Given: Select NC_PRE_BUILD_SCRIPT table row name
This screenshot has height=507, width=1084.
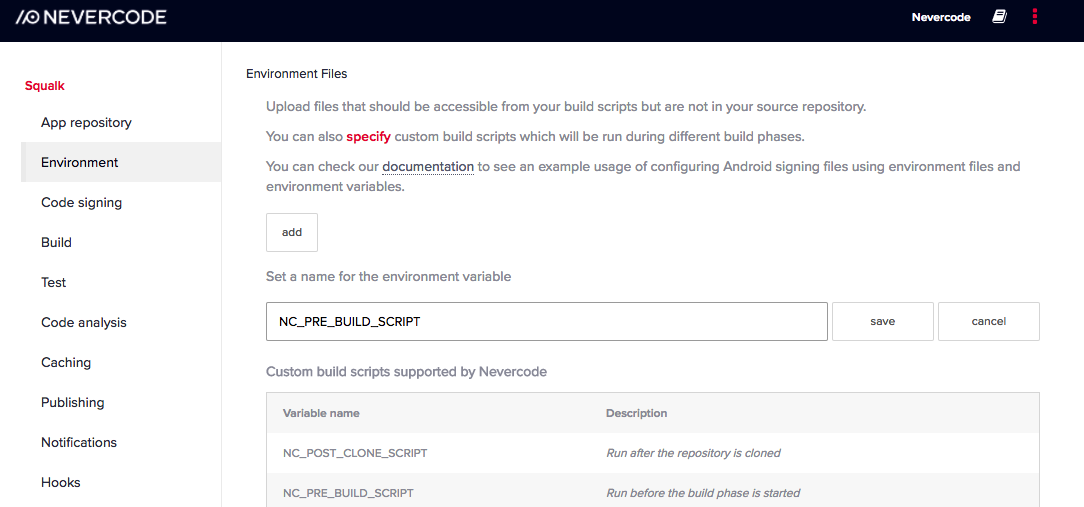Looking at the screenshot, I should [348, 494].
